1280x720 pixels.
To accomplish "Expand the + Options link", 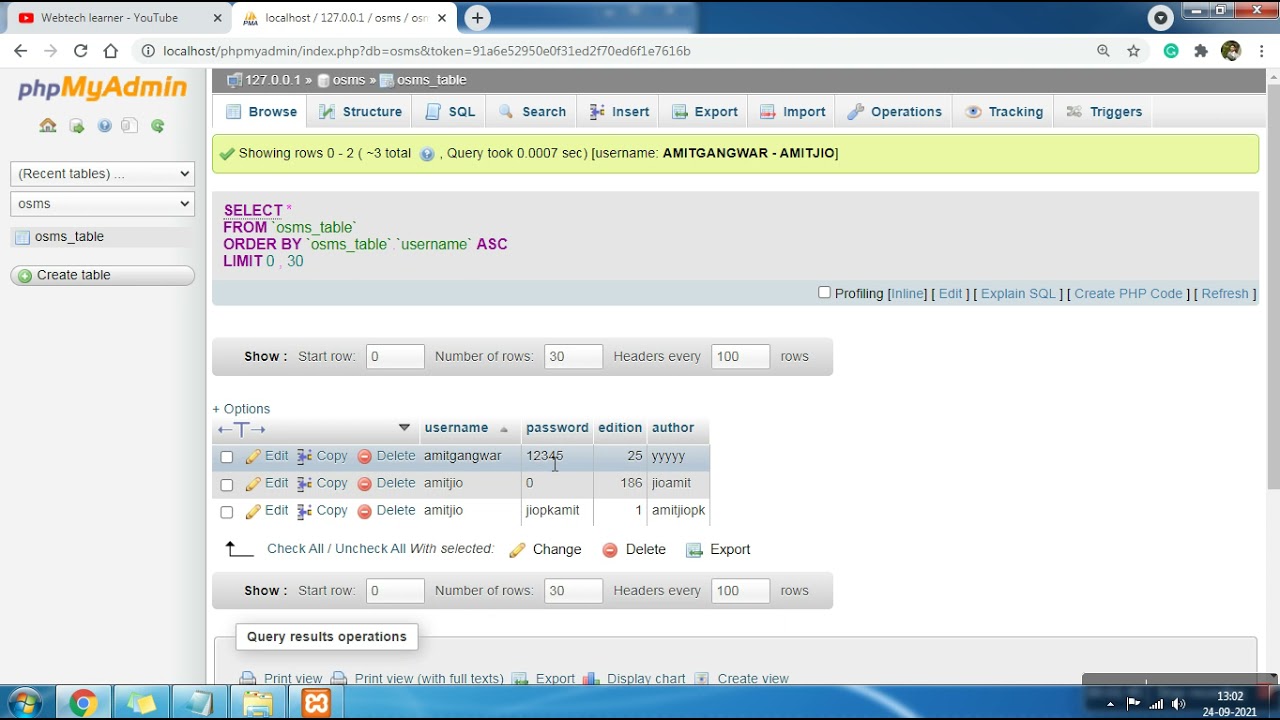I will click(241, 409).
